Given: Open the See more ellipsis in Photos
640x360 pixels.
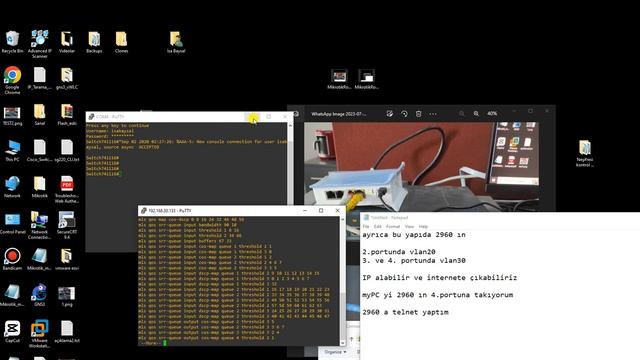Looking at the screenshot, I should pos(433,114).
